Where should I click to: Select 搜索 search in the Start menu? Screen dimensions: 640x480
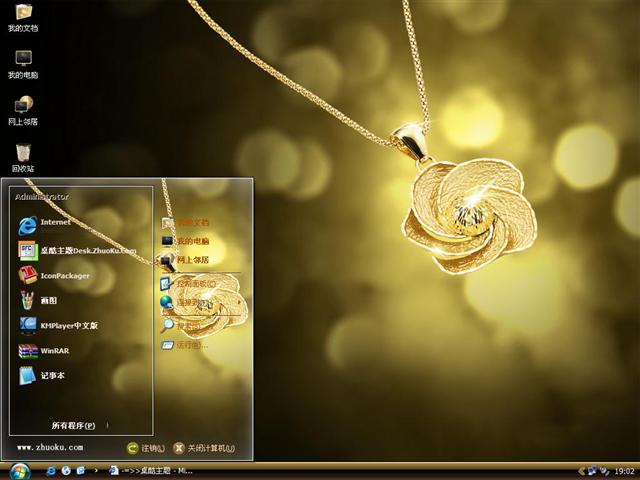[x=186, y=324]
